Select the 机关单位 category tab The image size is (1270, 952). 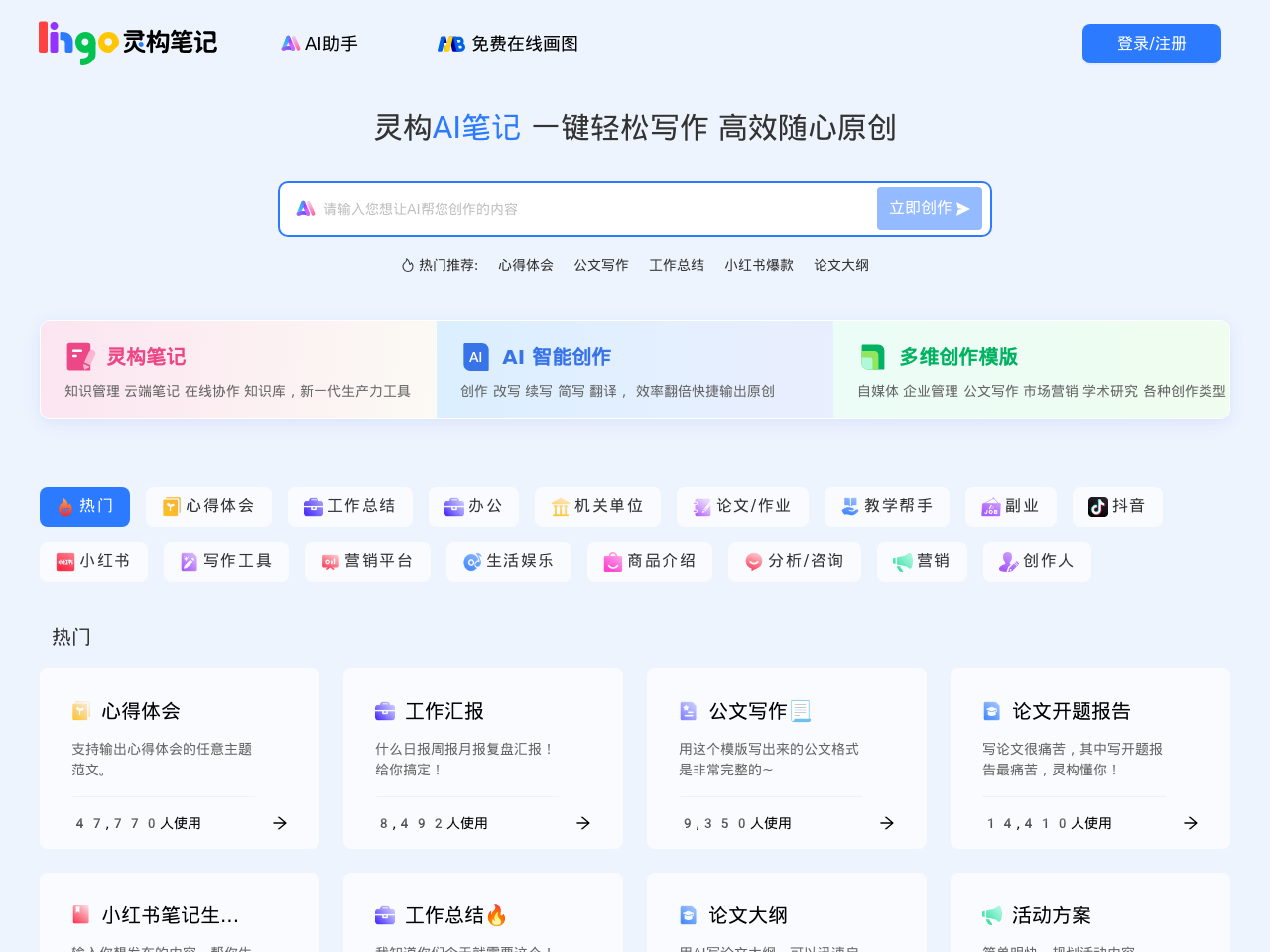(597, 507)
